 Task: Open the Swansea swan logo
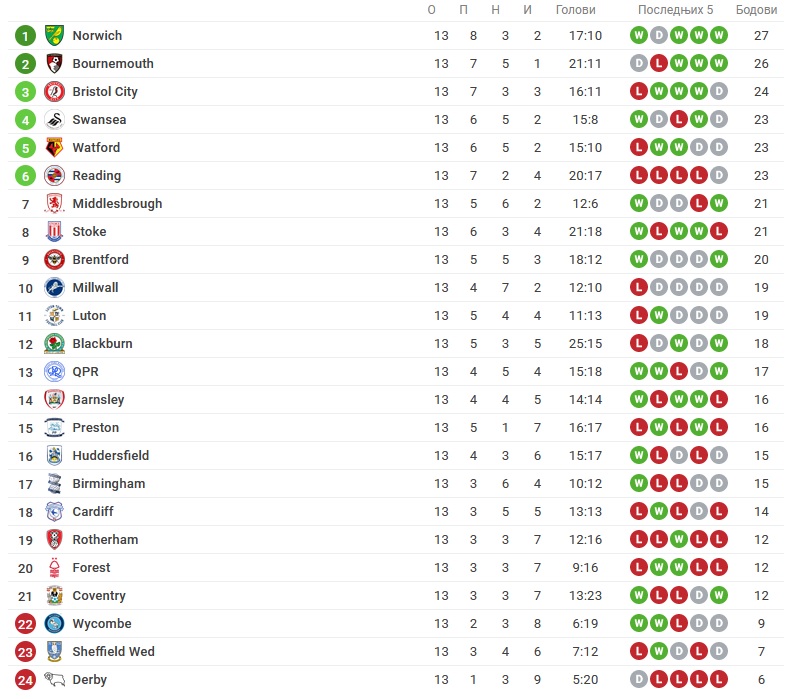[54, 120]
